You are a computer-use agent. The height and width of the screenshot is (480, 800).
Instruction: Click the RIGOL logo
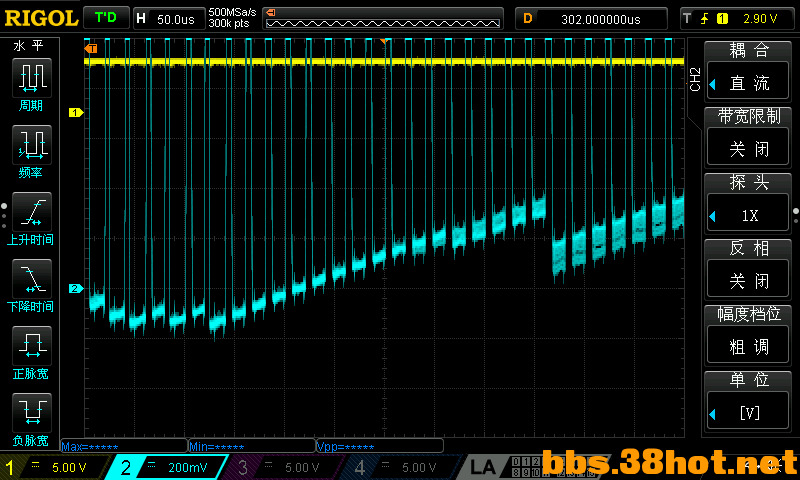point(41,18)
